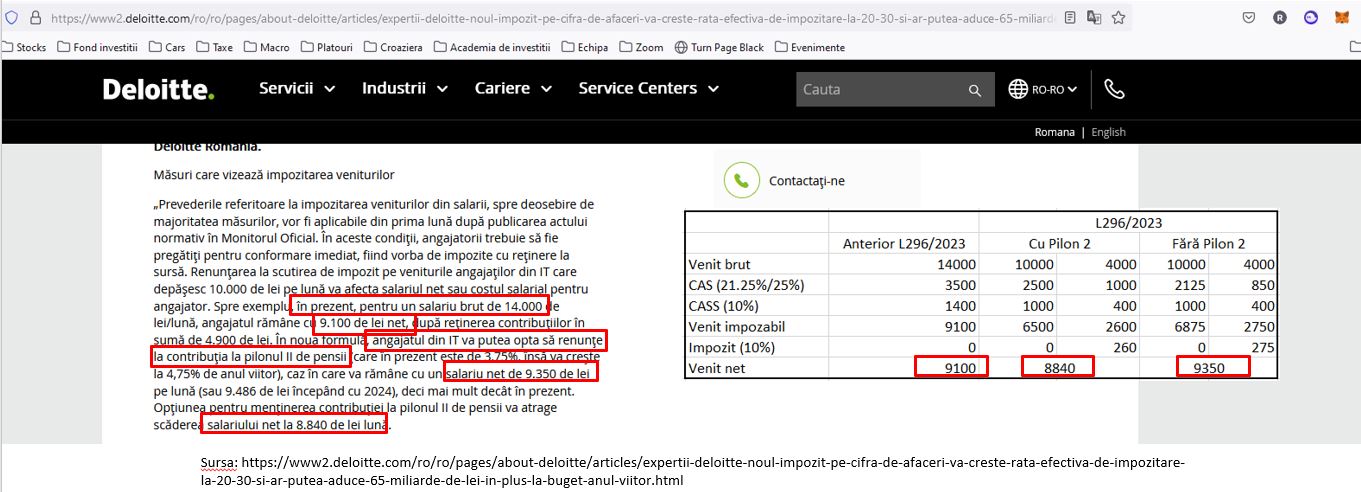Click the CAS value 2125
The height and width of the screenshot is (492, 1361).
[x=1190, y=285]
